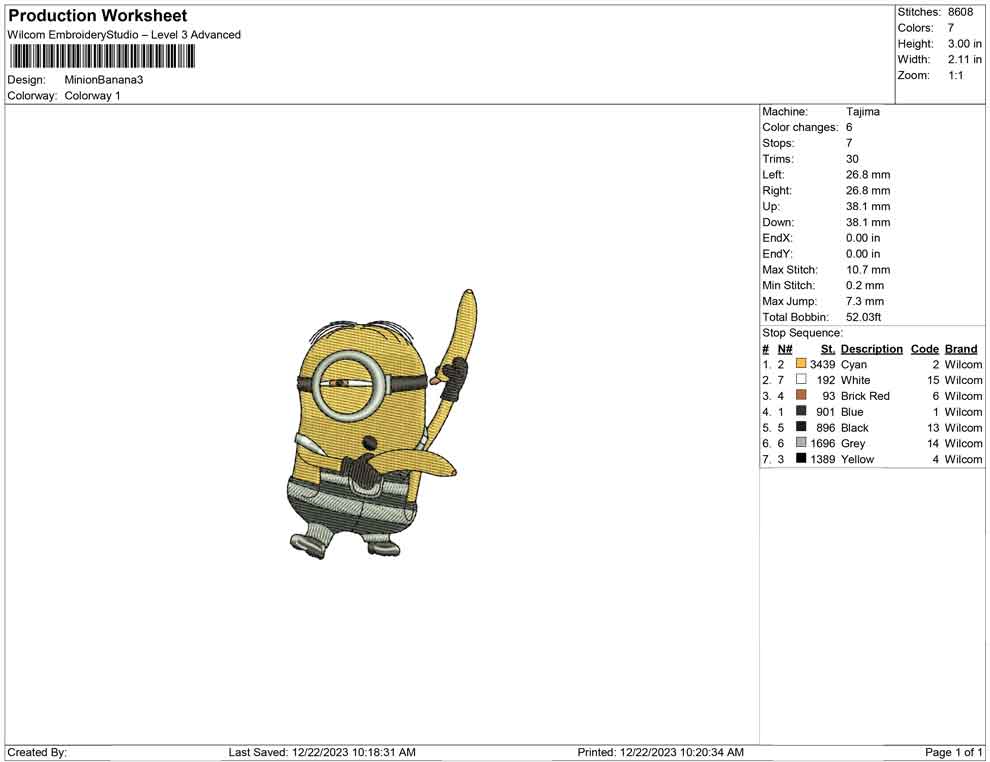Click the stitch count 1696 in Grey row
The height and width of the screenshot is (762, 990).
pos(822,443)
